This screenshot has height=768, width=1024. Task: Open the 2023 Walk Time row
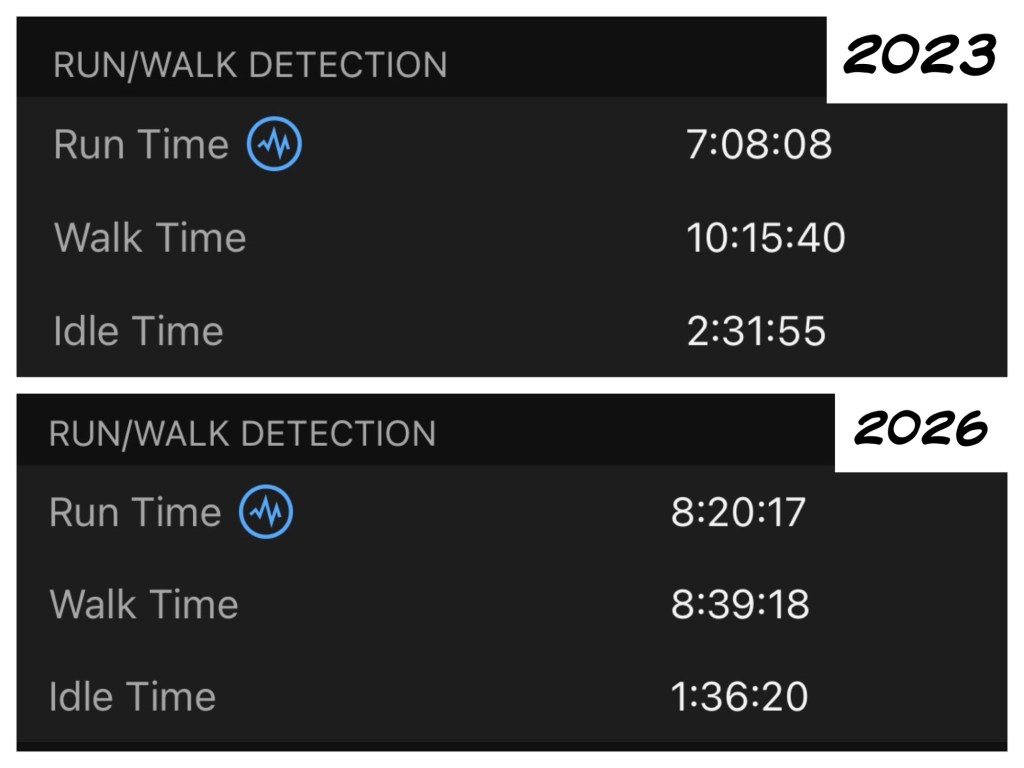click(x=512, y=237)
